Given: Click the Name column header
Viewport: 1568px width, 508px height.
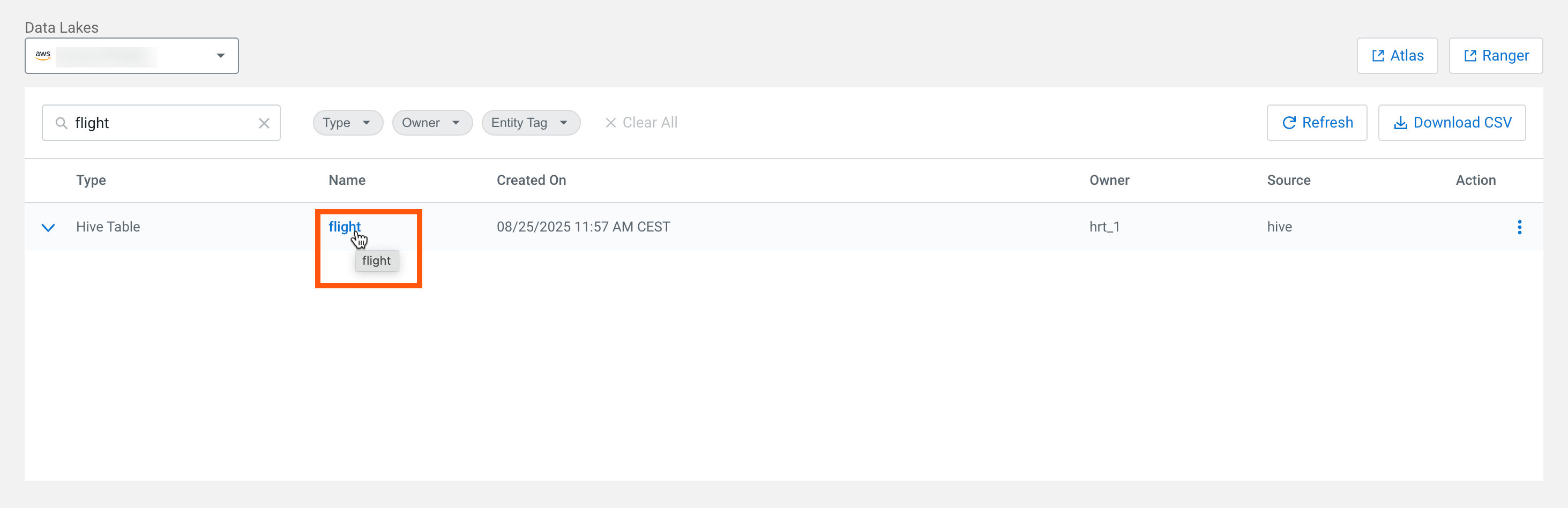Looking at the screenshot, I should (347, 180).
